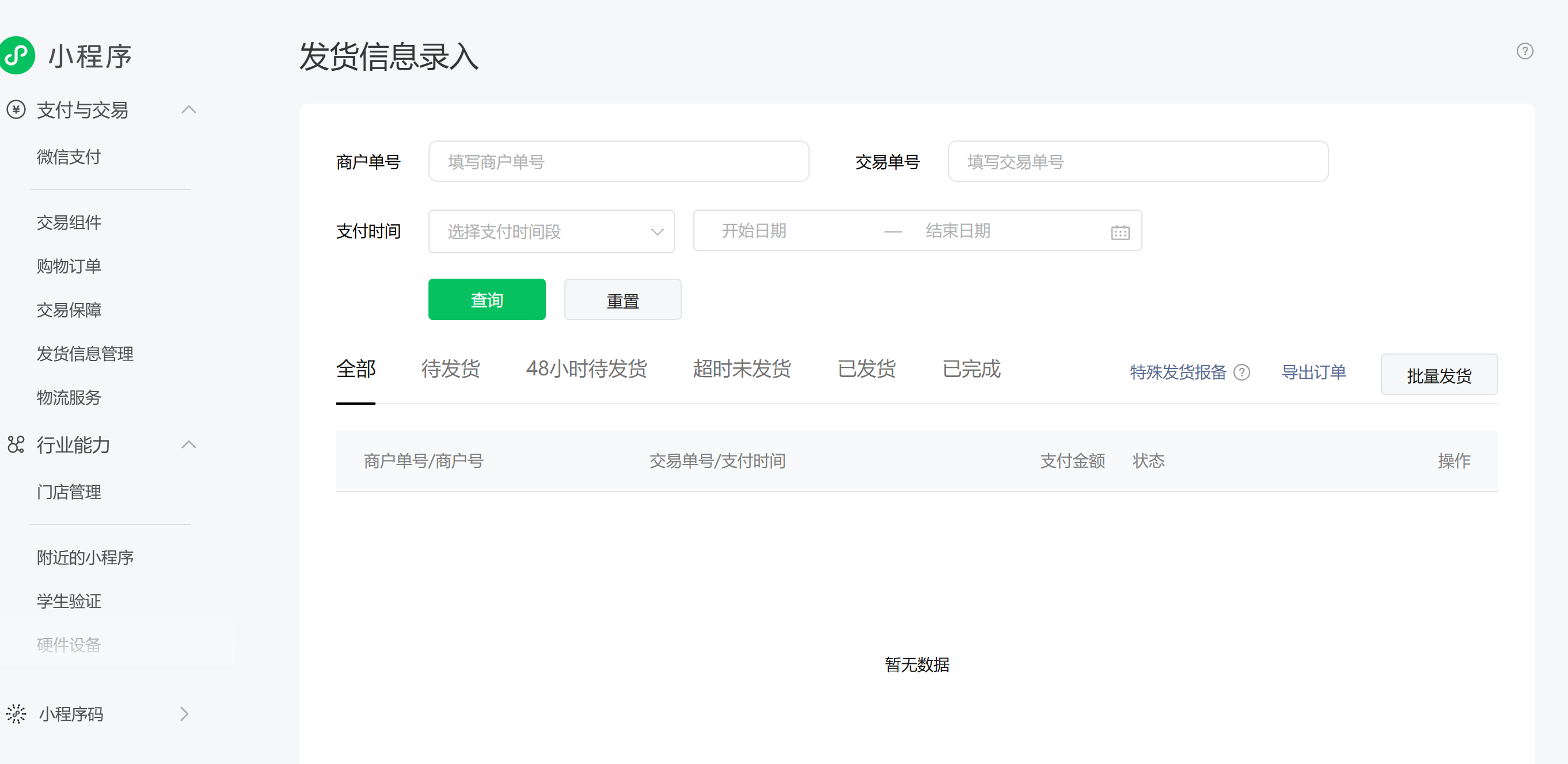1568x764 pixels.
Task: Expand the 小程序码 menu arrow
Action: 184,713
